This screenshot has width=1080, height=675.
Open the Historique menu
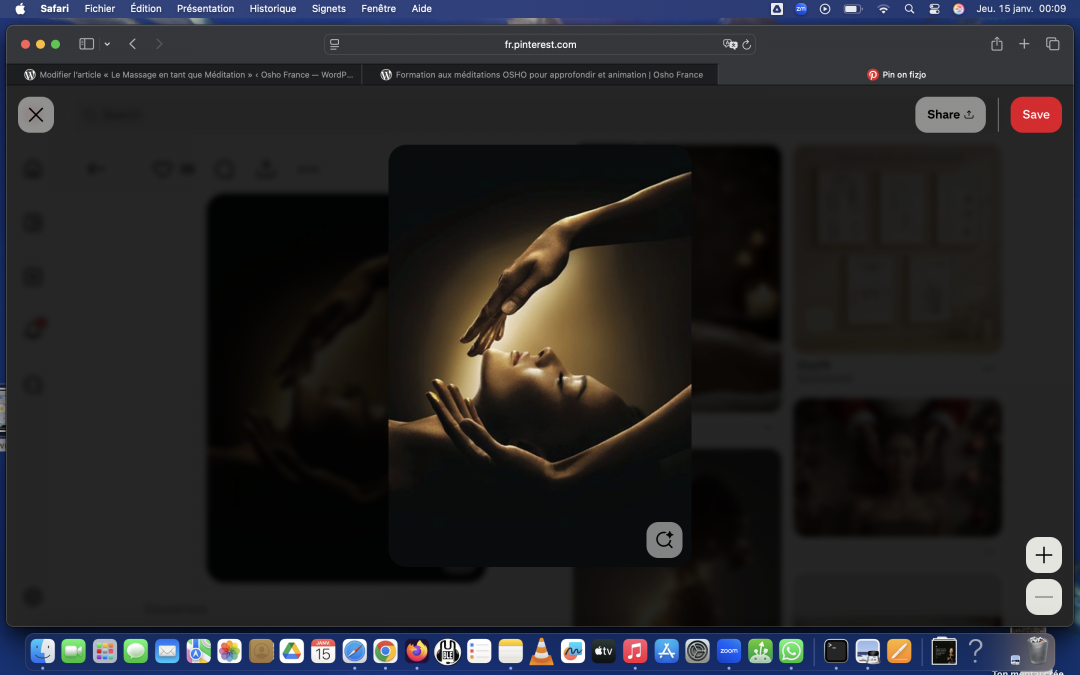[x=272, y=8]
